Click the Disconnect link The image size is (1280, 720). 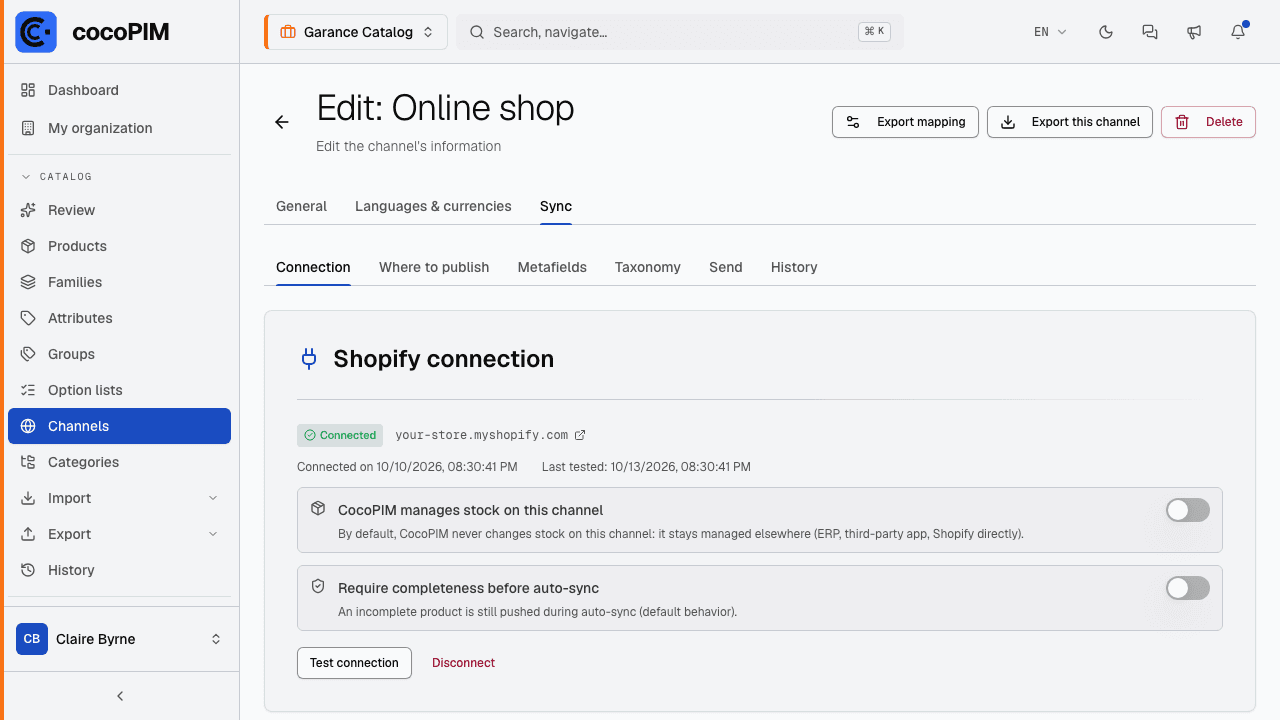coord(463,663)
